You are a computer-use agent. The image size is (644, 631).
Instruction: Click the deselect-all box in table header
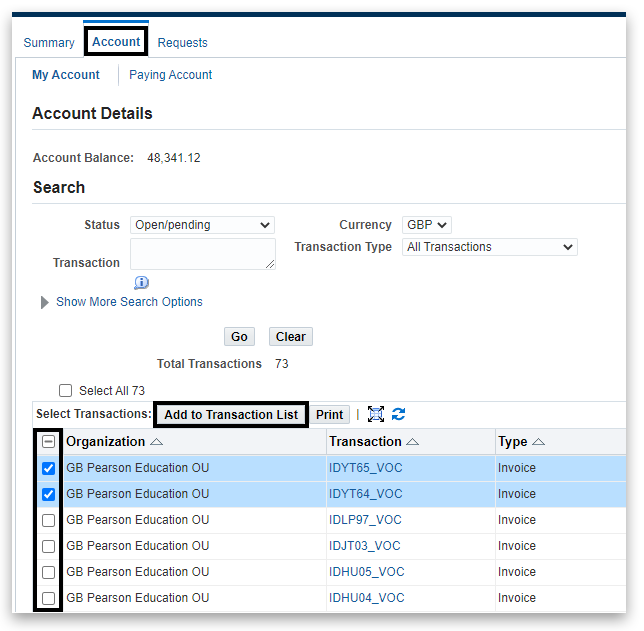click(x=48, y=442)
